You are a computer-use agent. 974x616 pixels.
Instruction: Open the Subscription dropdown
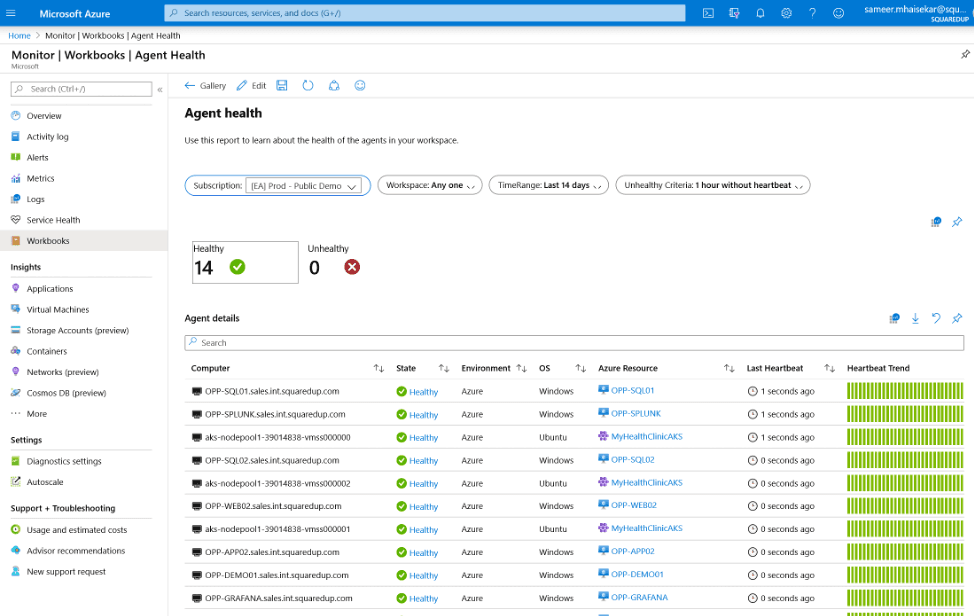(304, 186)
